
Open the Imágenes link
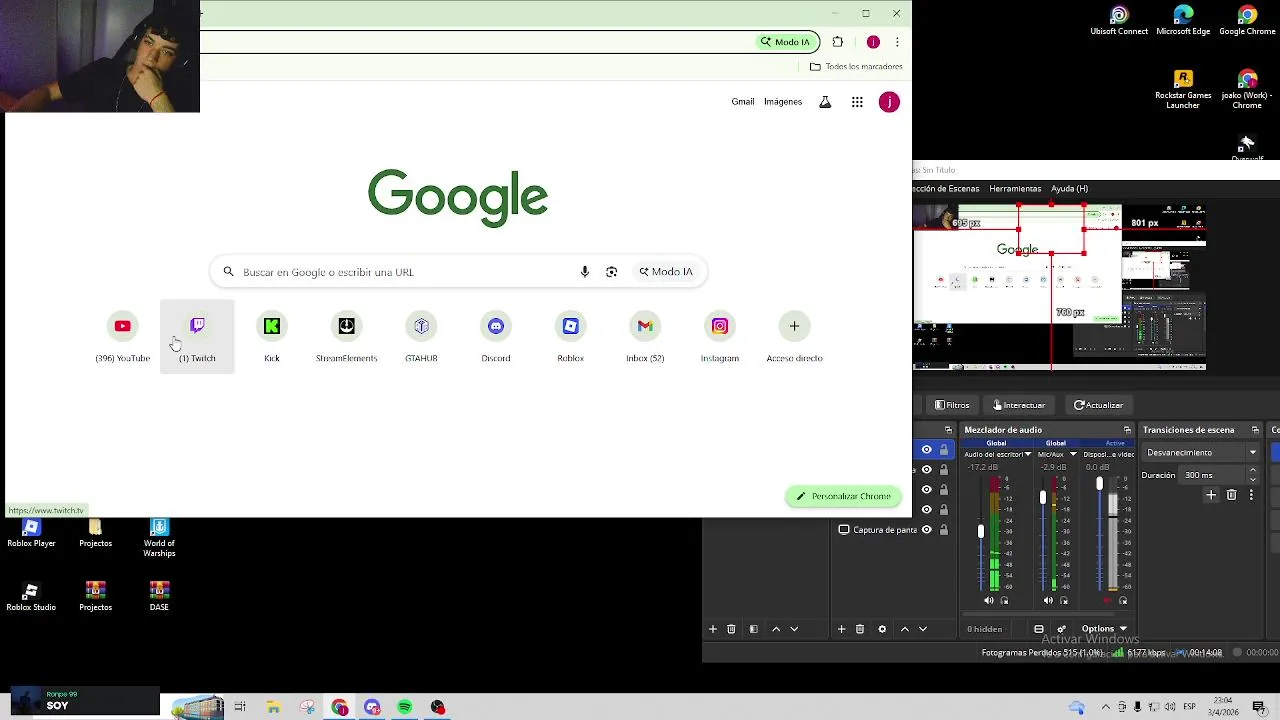coord(783,102)
